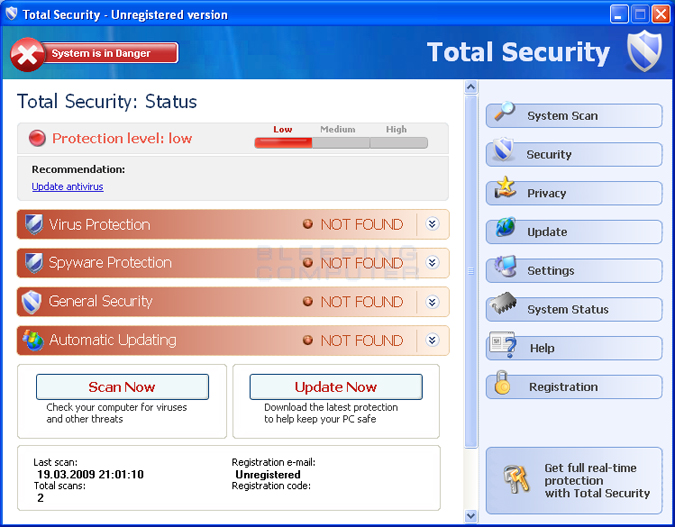Click the last scan date 19.03.2009 21:01:10
The image size is (675, 527).
pyautogui.click(x=90, y=474)
